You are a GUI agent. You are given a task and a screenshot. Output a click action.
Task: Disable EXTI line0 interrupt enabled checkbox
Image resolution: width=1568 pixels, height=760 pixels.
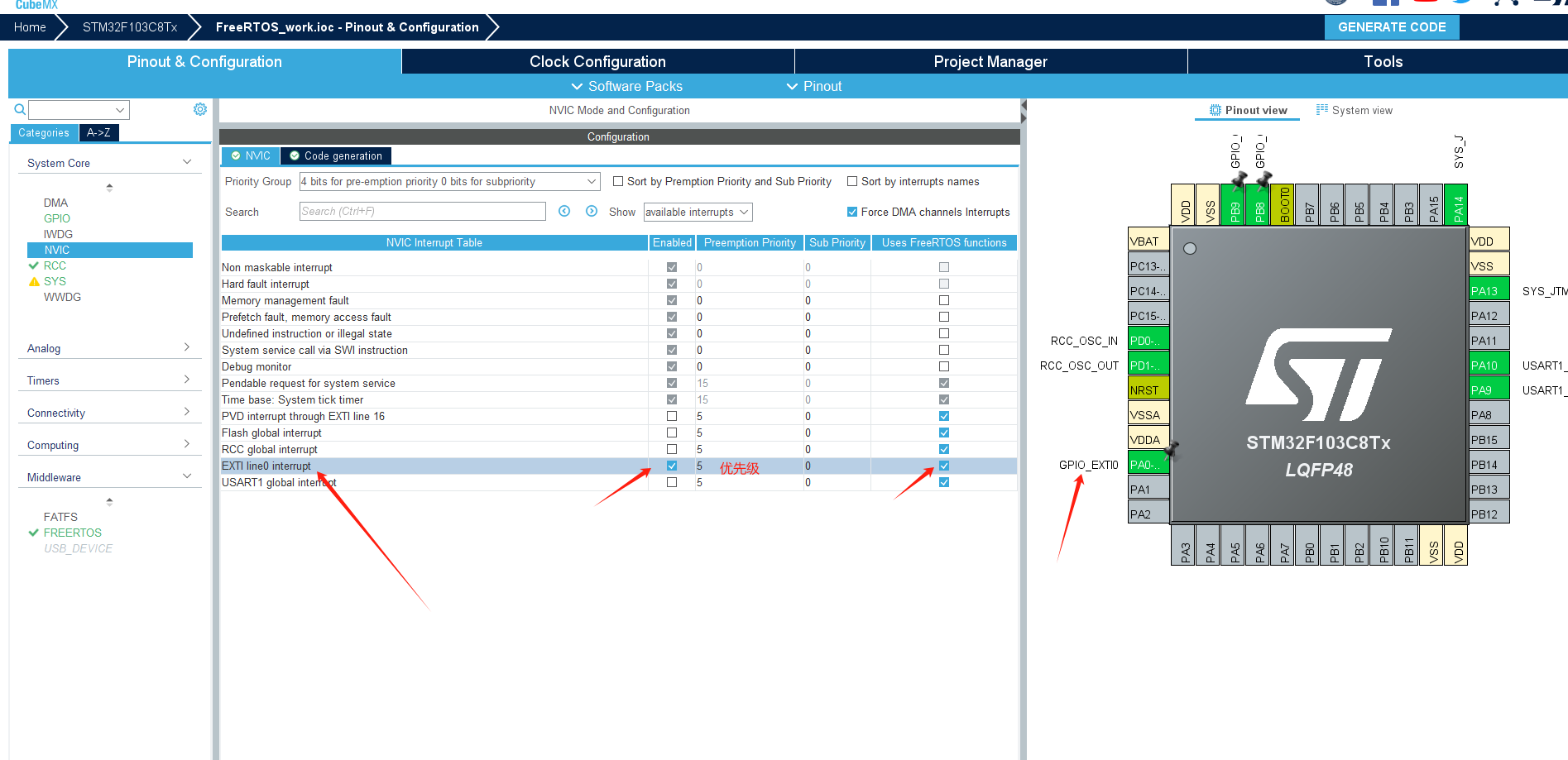(672, 466)
